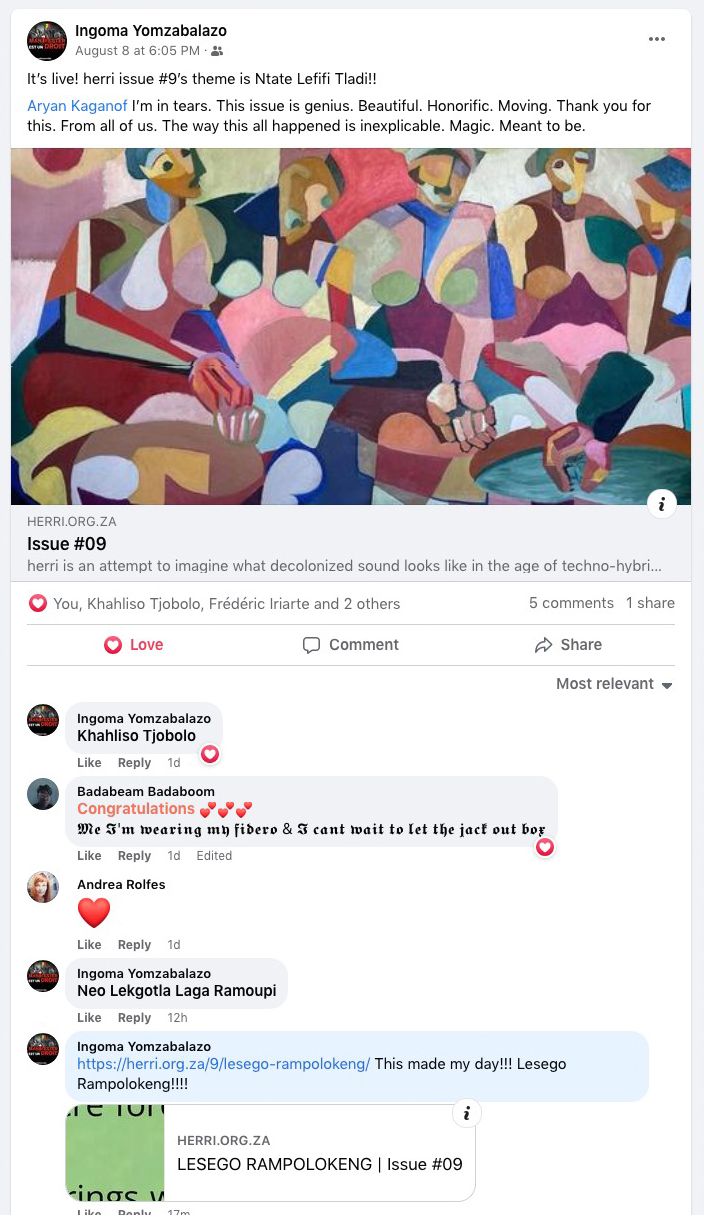704x1228 pixels.
Task: Click Badabeam Badaboom's commenter avatar
Action: (x=43, y=794)
